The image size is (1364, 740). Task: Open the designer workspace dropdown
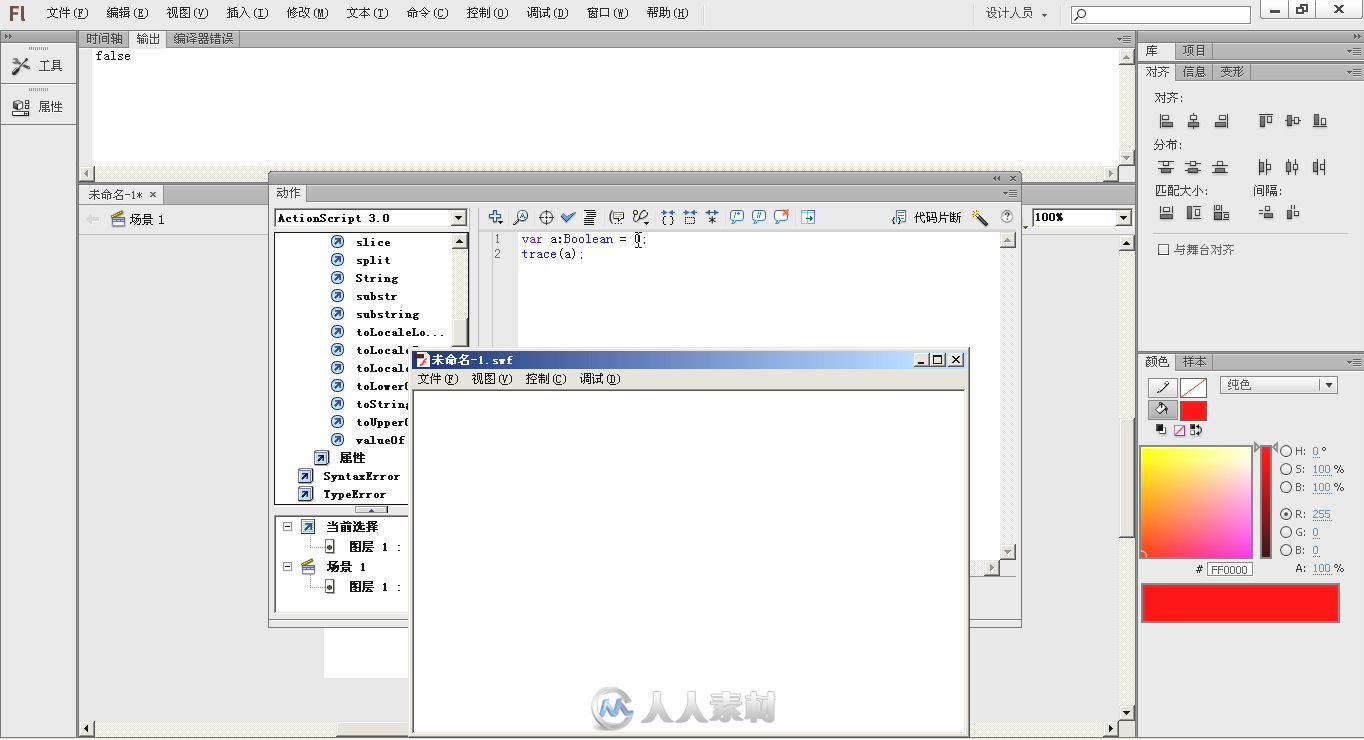tap(1017, 13)
